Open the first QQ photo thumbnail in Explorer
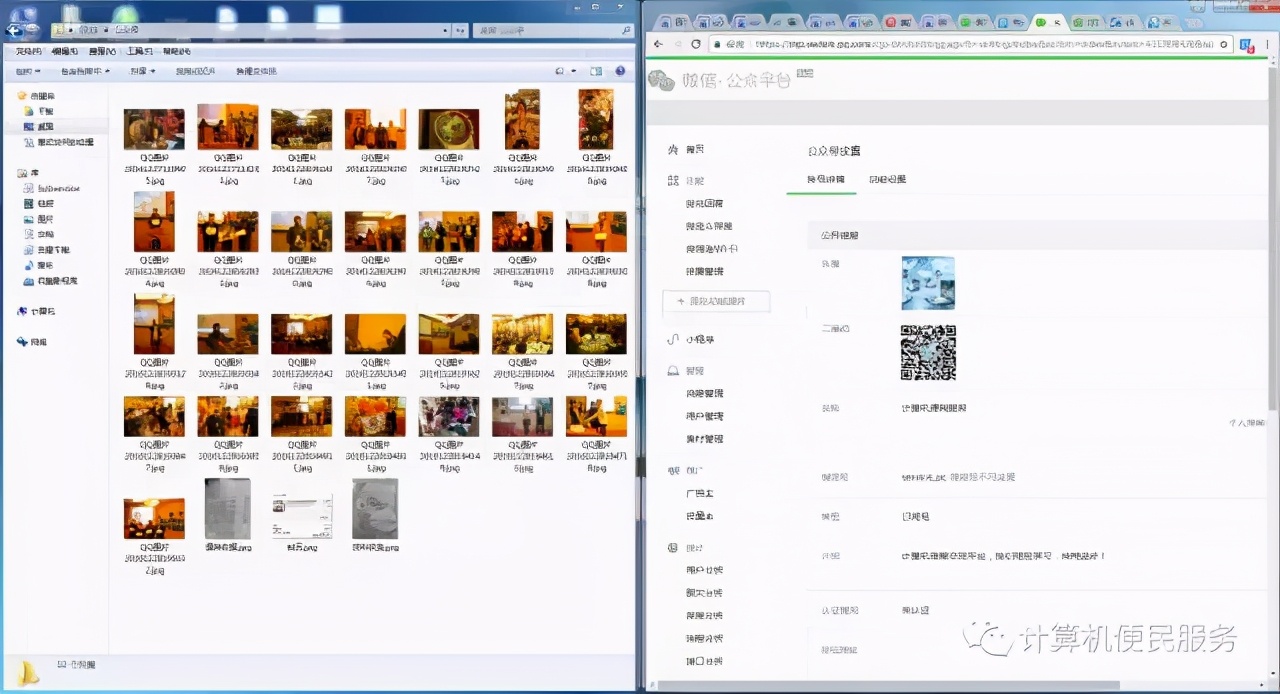 [154, 127]
